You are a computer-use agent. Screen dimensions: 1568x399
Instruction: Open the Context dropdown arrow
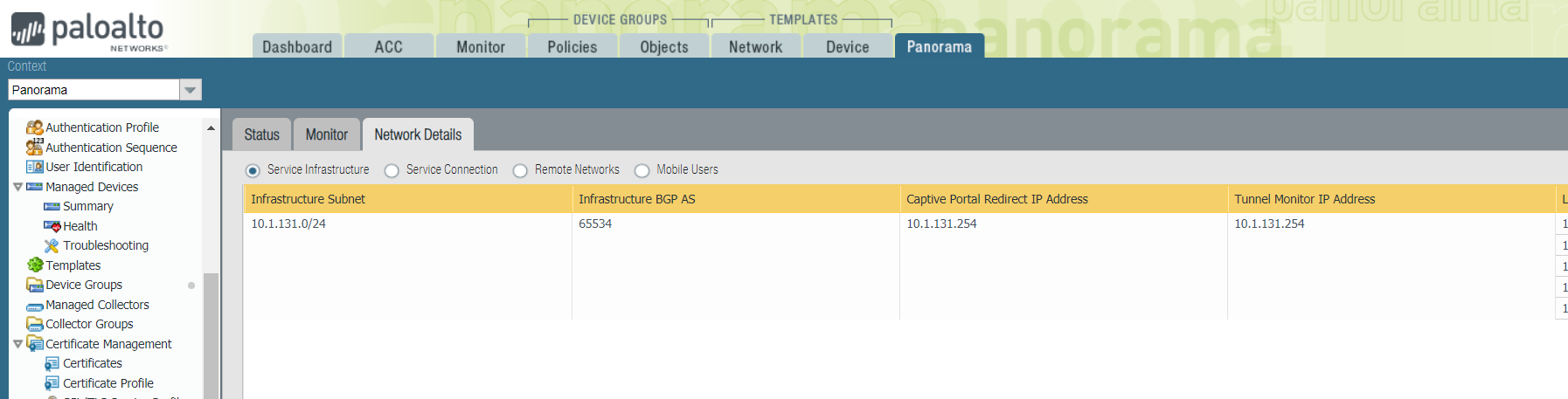click(190, 90)
